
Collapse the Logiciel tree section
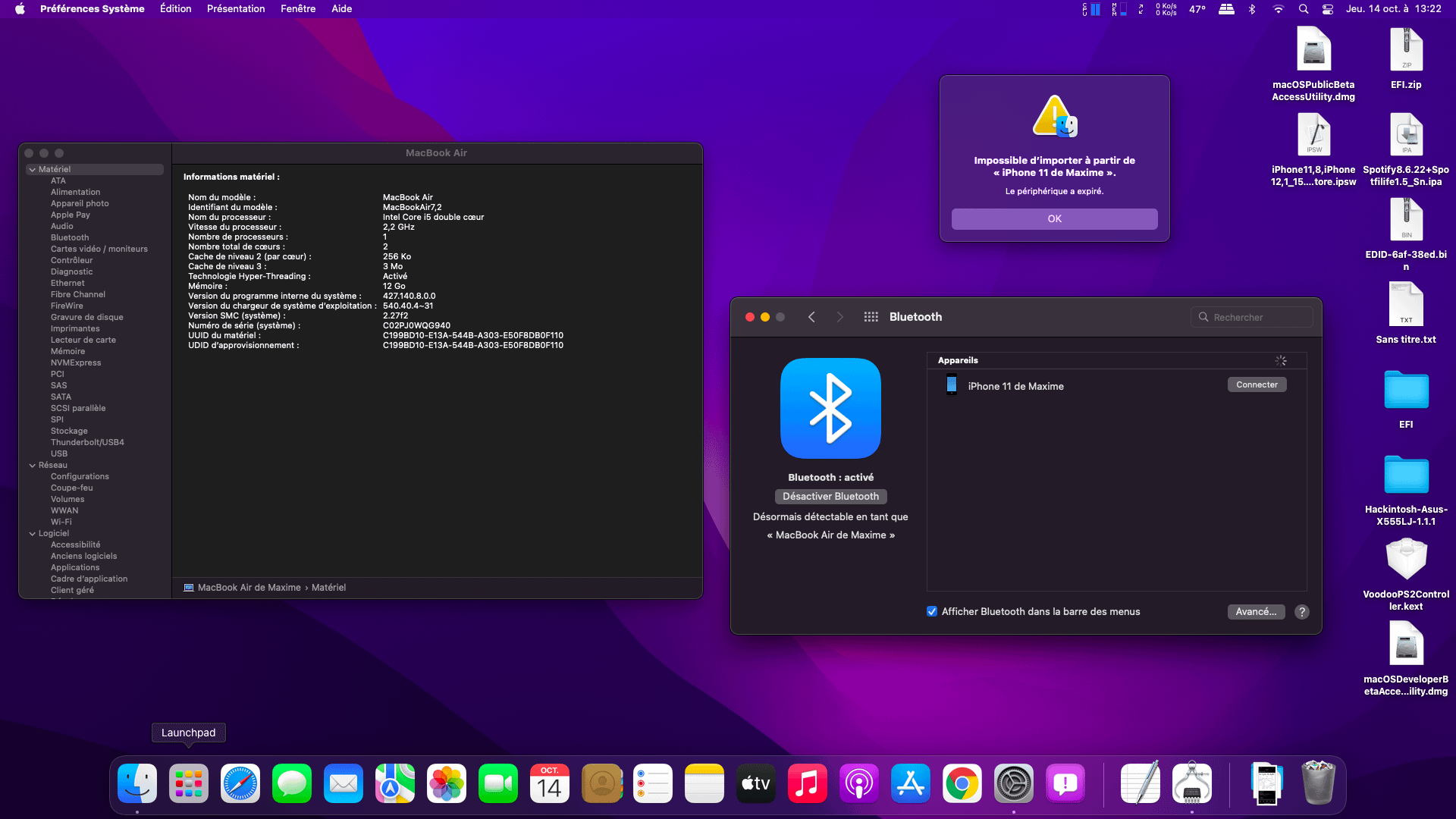tap(33, 534)
